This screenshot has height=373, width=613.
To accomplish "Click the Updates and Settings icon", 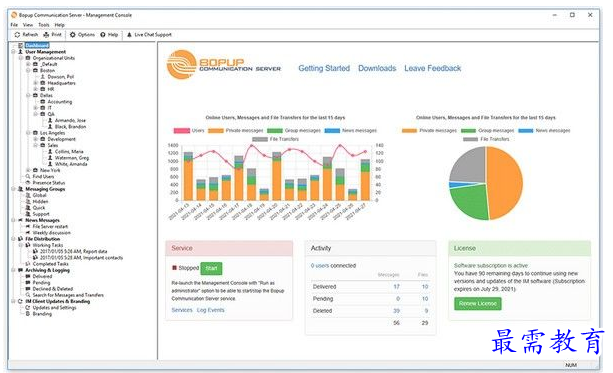I will coord(28,308).
